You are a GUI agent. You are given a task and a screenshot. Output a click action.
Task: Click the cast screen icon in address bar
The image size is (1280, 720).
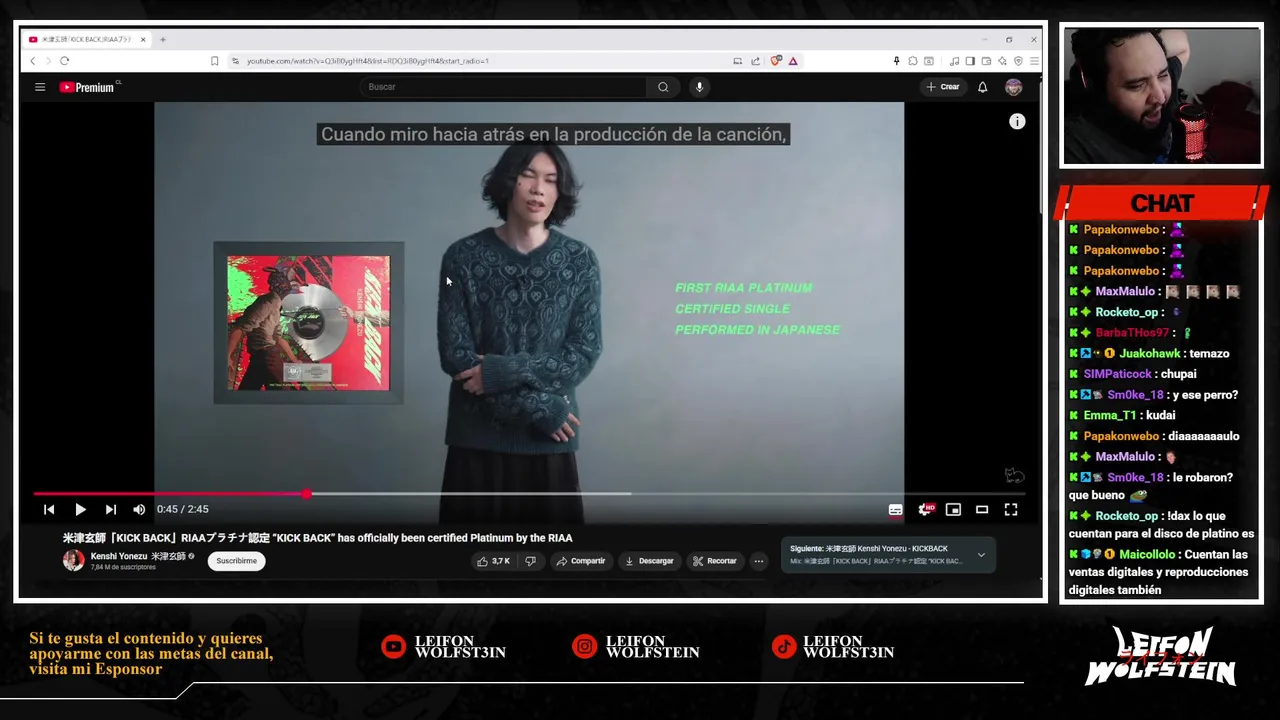point(738,61)
